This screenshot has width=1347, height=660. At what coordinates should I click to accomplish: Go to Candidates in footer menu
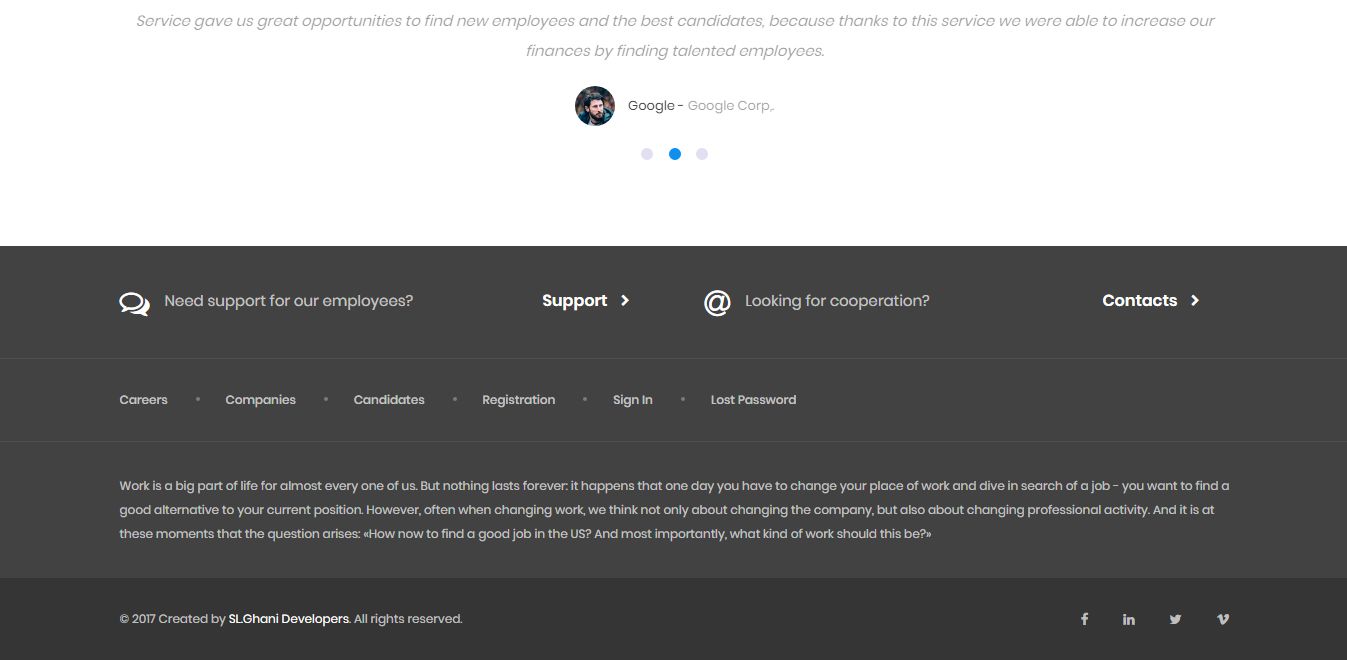[389, 400]
